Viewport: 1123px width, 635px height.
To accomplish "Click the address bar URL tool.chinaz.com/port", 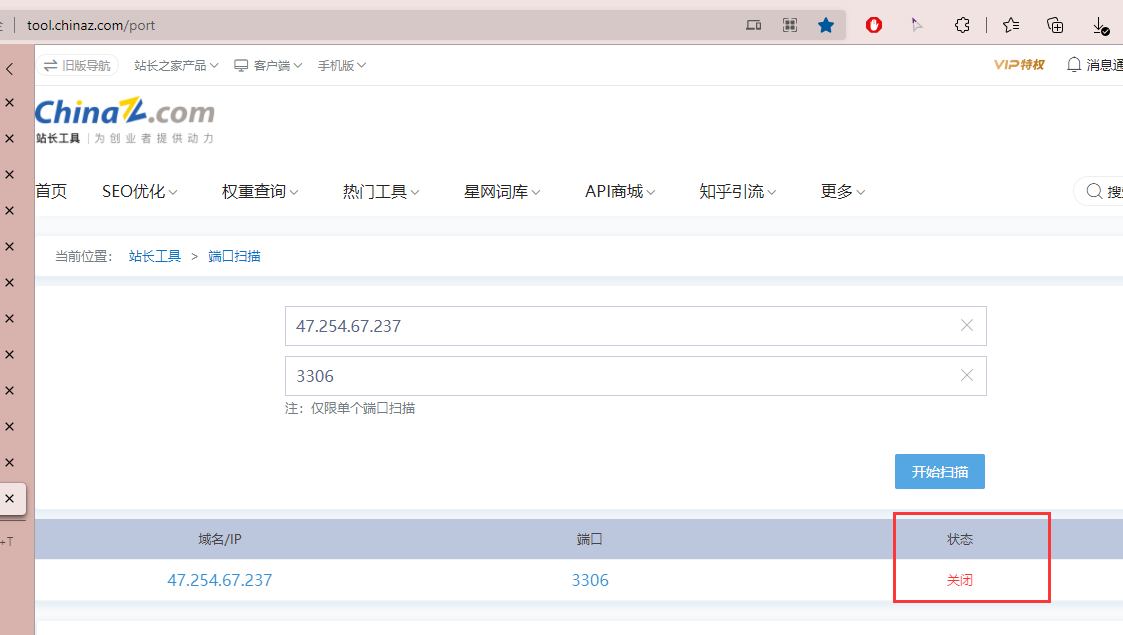I will 91,26.
